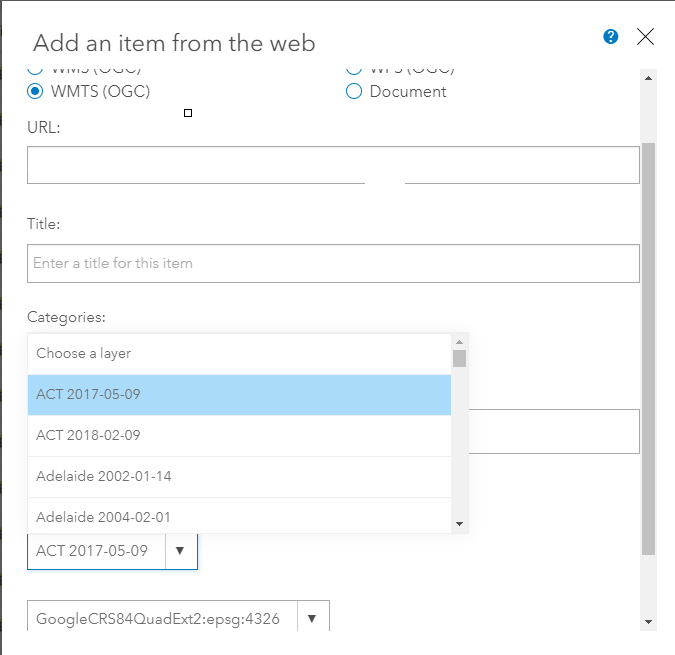Click into the URL input field
The image size is (675, 655).
pyautogui.click(x=333, y=165)
